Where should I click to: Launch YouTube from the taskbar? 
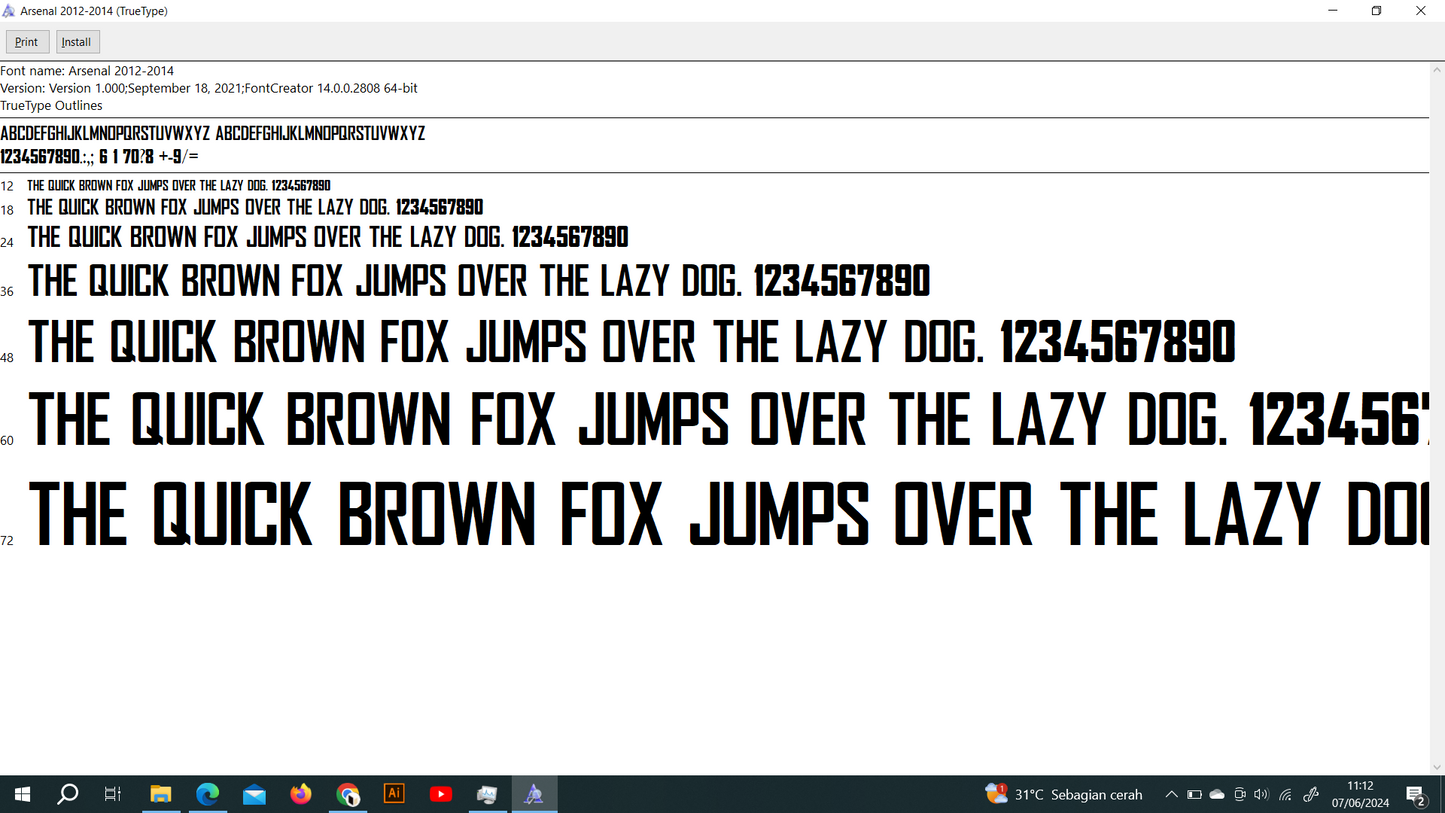tap(440, 794)
